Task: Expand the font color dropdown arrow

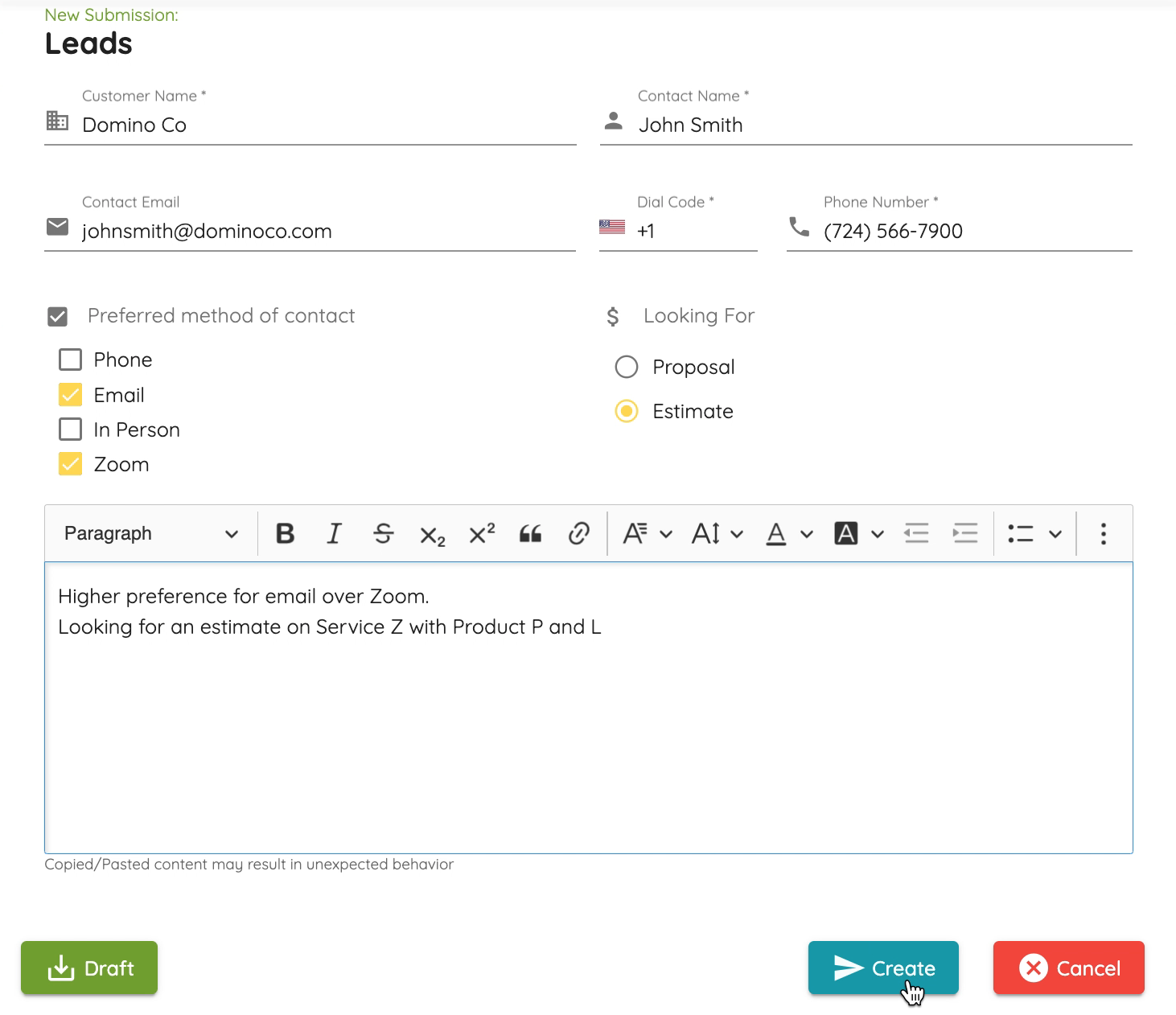Action: [807, 534]
